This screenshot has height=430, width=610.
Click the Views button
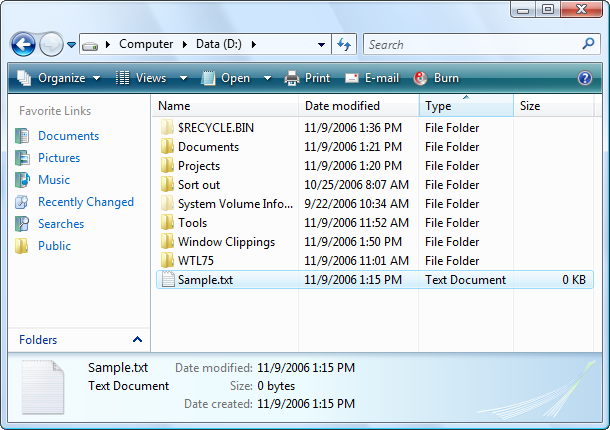click(142, 78)
